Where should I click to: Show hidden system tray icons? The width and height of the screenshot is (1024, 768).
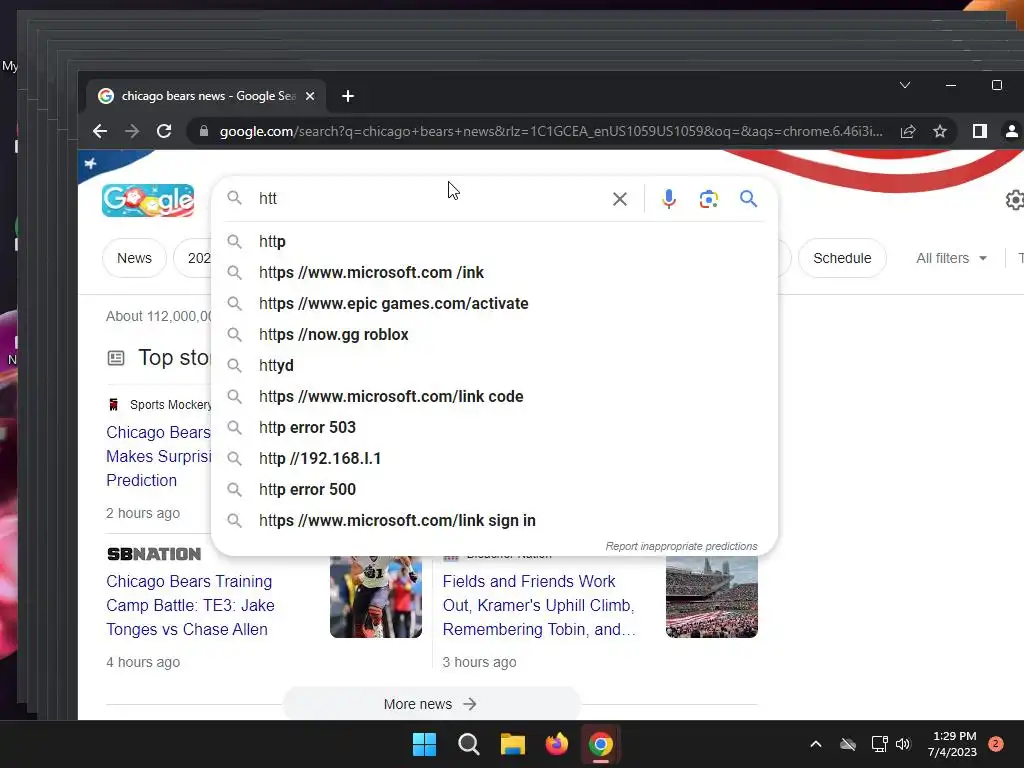[x=816, y=744]
